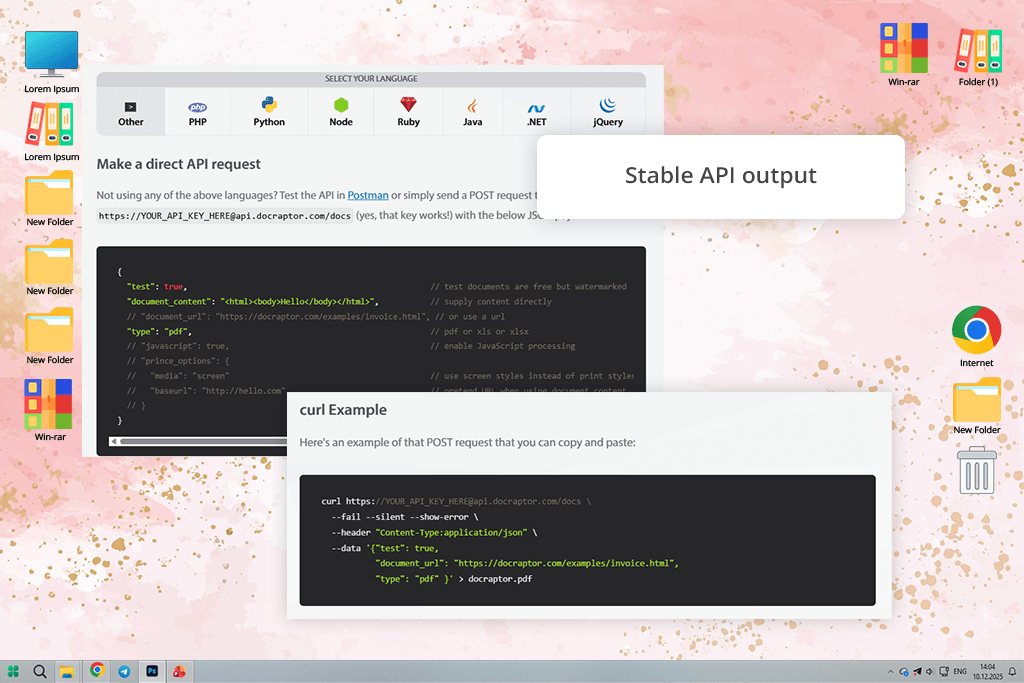Switch to Photoshop in the taskbar
The height and width of the screenshot is (683, 1024).
pos(152,671)
